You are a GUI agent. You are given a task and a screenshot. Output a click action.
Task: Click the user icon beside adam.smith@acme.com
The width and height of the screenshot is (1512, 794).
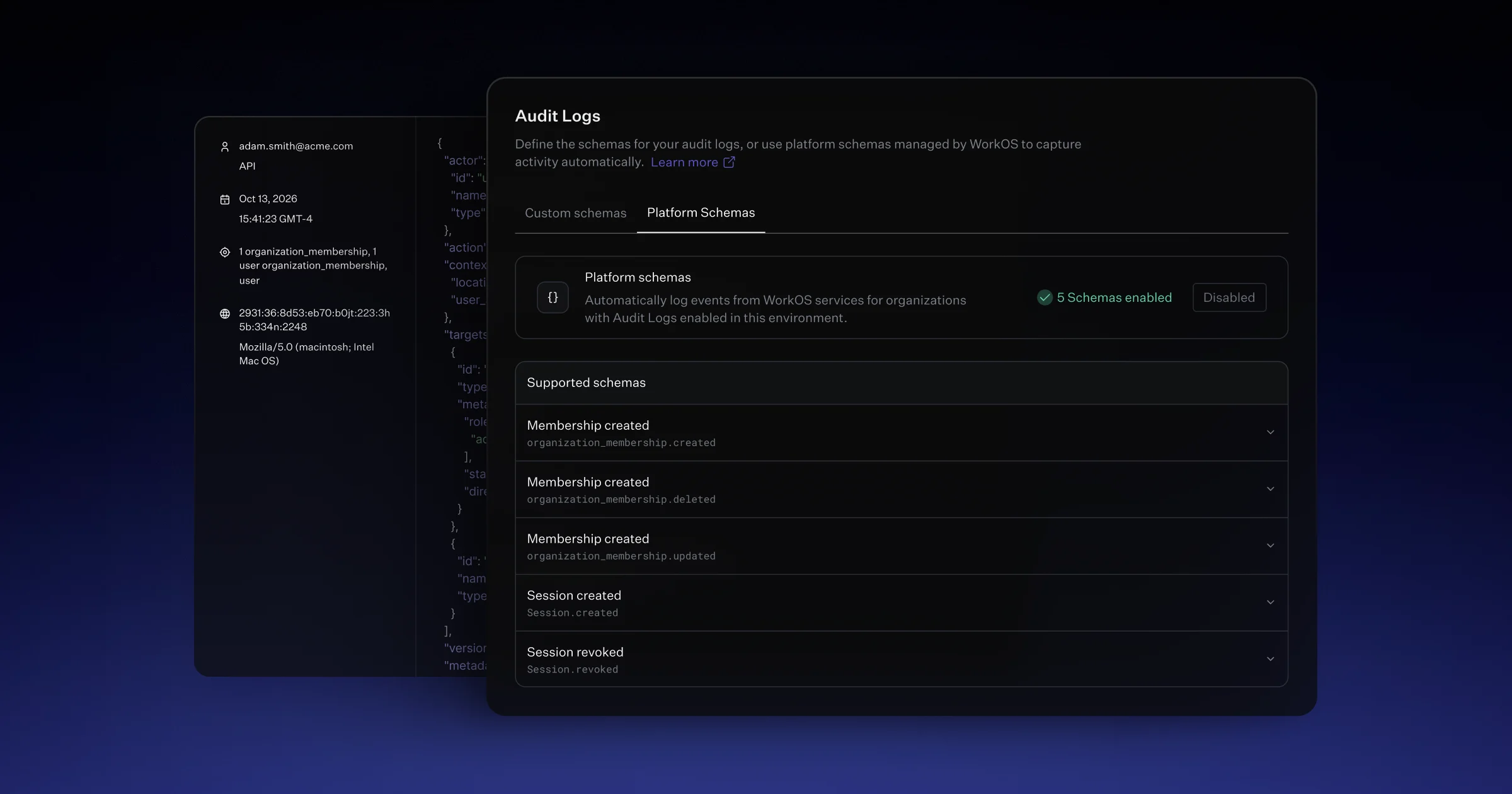coord(224,147)
